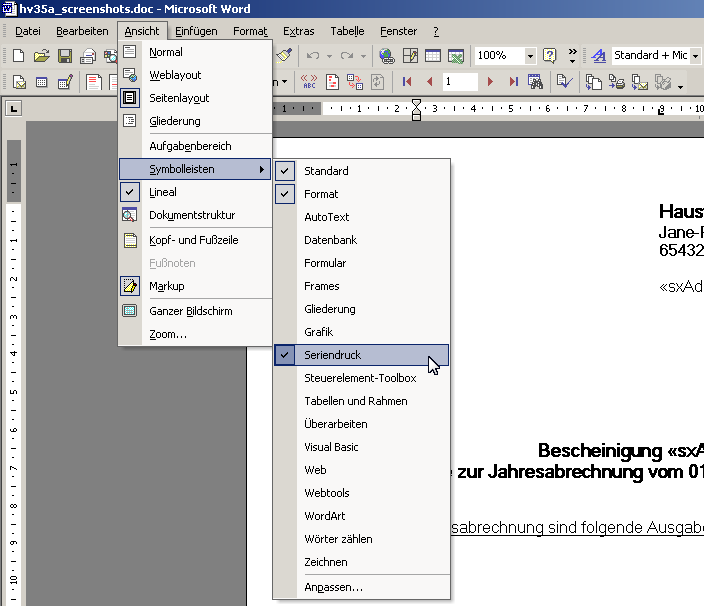The width and height of the screenshot is (704, 606).
Task: Go to the next record
Action: click(490, 82)
